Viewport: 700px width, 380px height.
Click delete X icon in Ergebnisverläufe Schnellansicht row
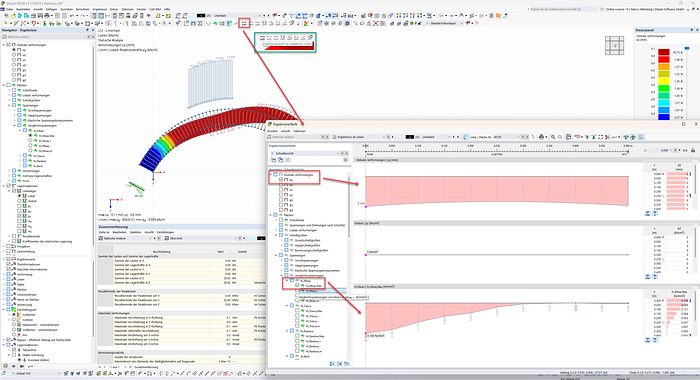(345, 160)
